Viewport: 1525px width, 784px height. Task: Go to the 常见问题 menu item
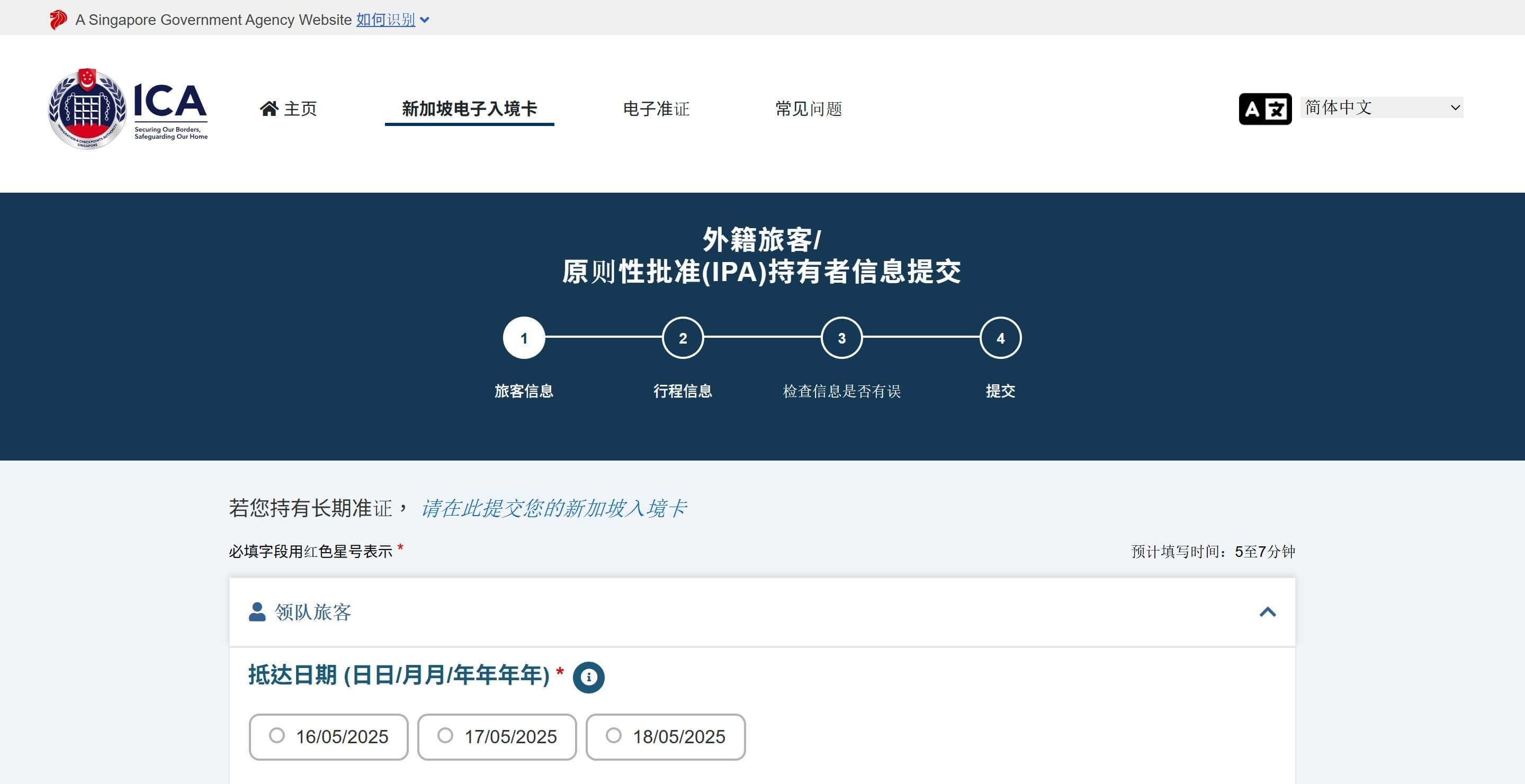tap(808, 109)
